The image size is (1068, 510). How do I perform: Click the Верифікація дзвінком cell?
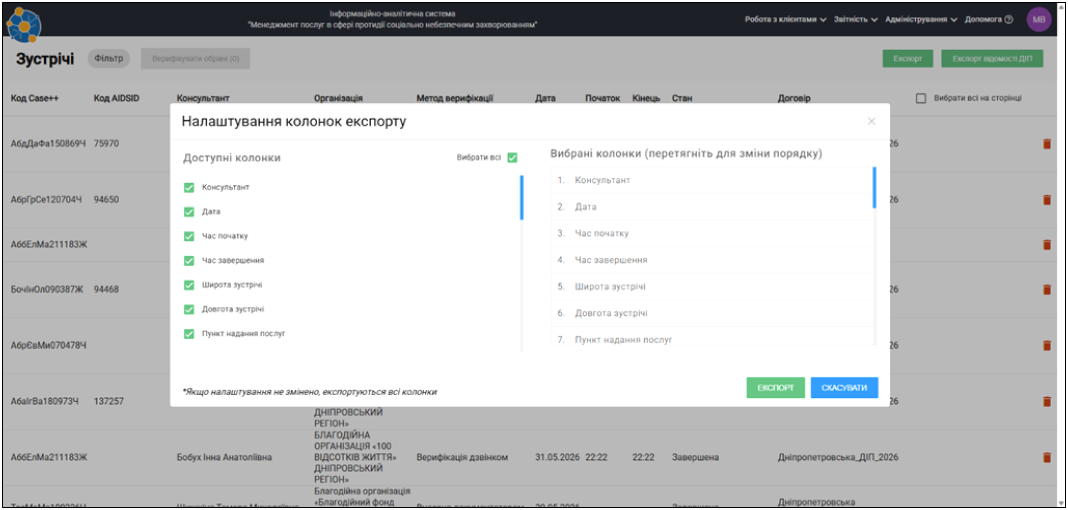point(462,458)
